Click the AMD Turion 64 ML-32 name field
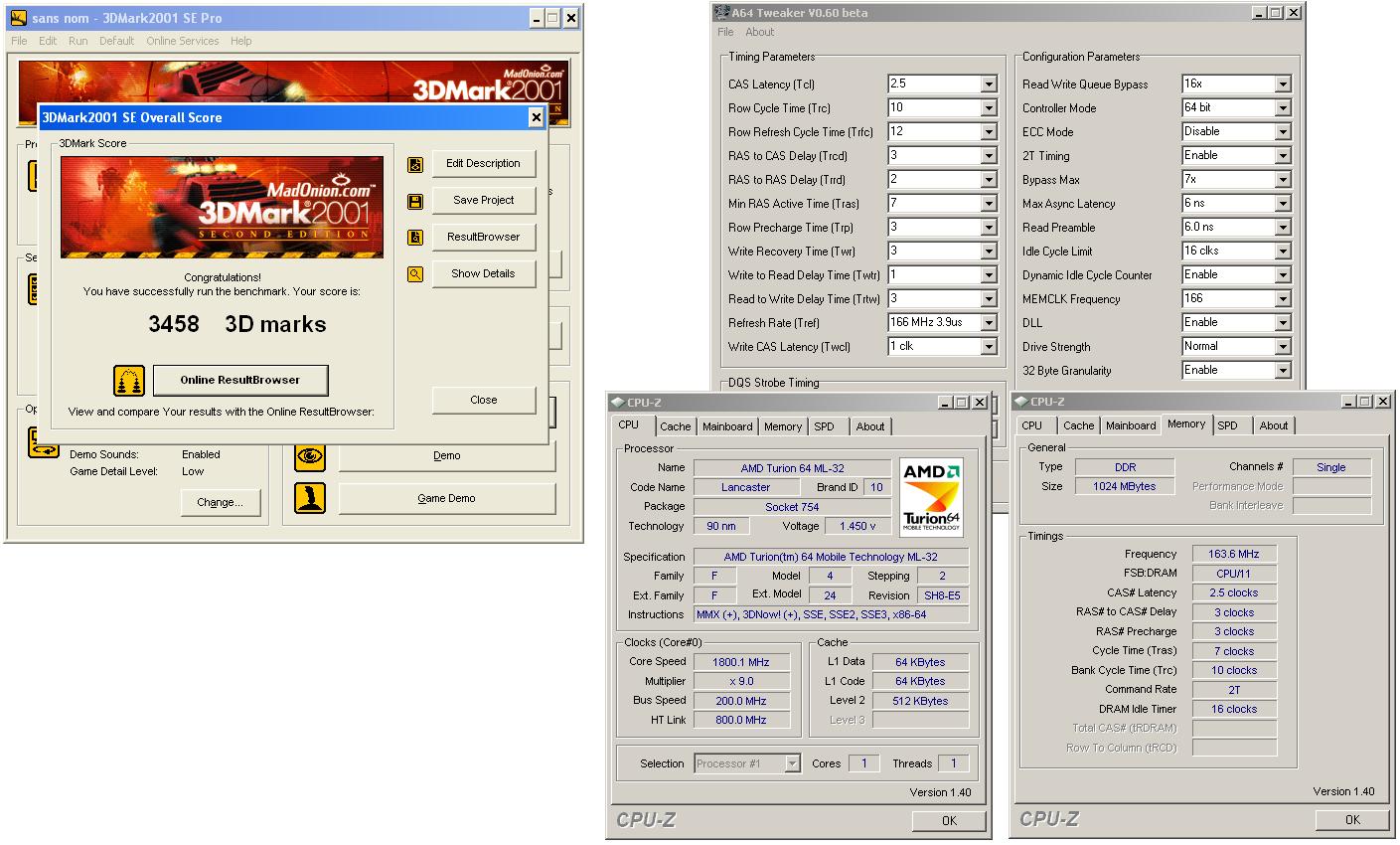Image resolution: width=1400 pixels, height=845 pixels. pos(793,468)
